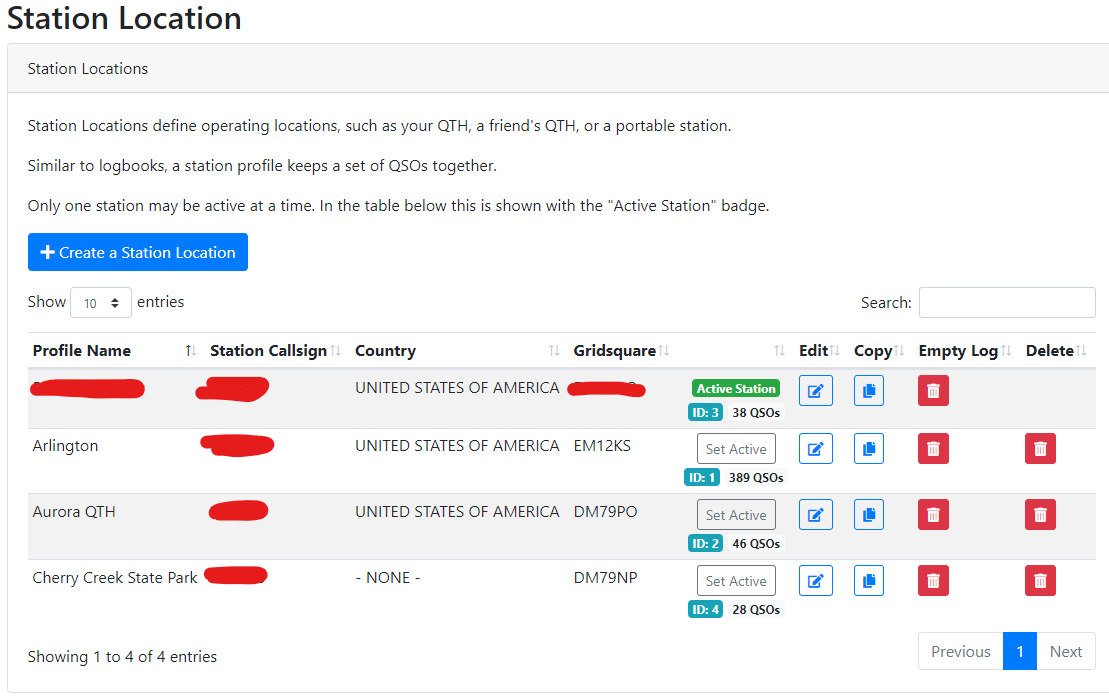
Task: Activate the Cherry Creek State Park station
Action: [x=735, y=580]
